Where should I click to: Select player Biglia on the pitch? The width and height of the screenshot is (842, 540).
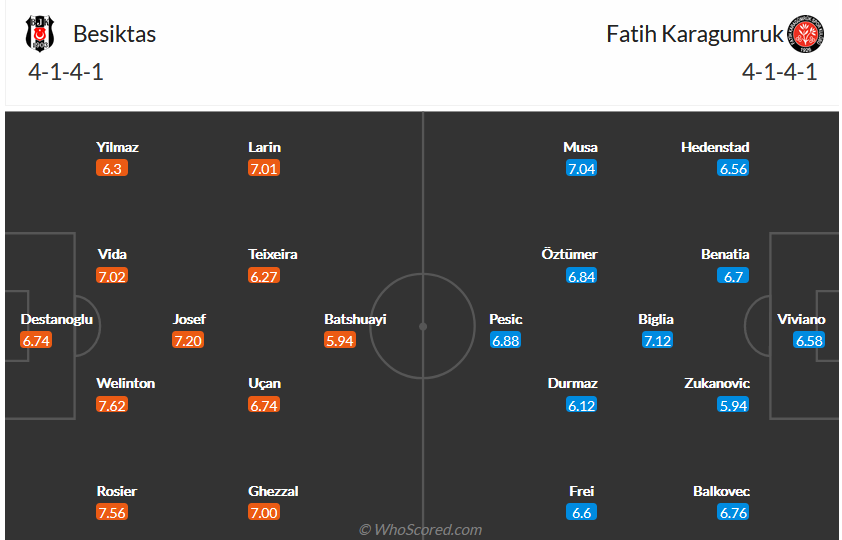tap(656, 320)
